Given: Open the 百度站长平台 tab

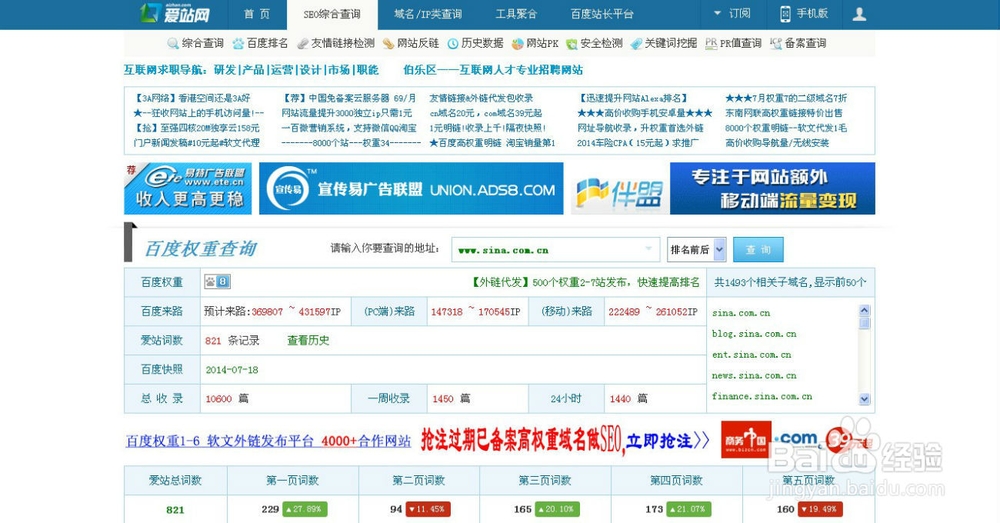Looking at the screenshot, I should coord(601,14).
